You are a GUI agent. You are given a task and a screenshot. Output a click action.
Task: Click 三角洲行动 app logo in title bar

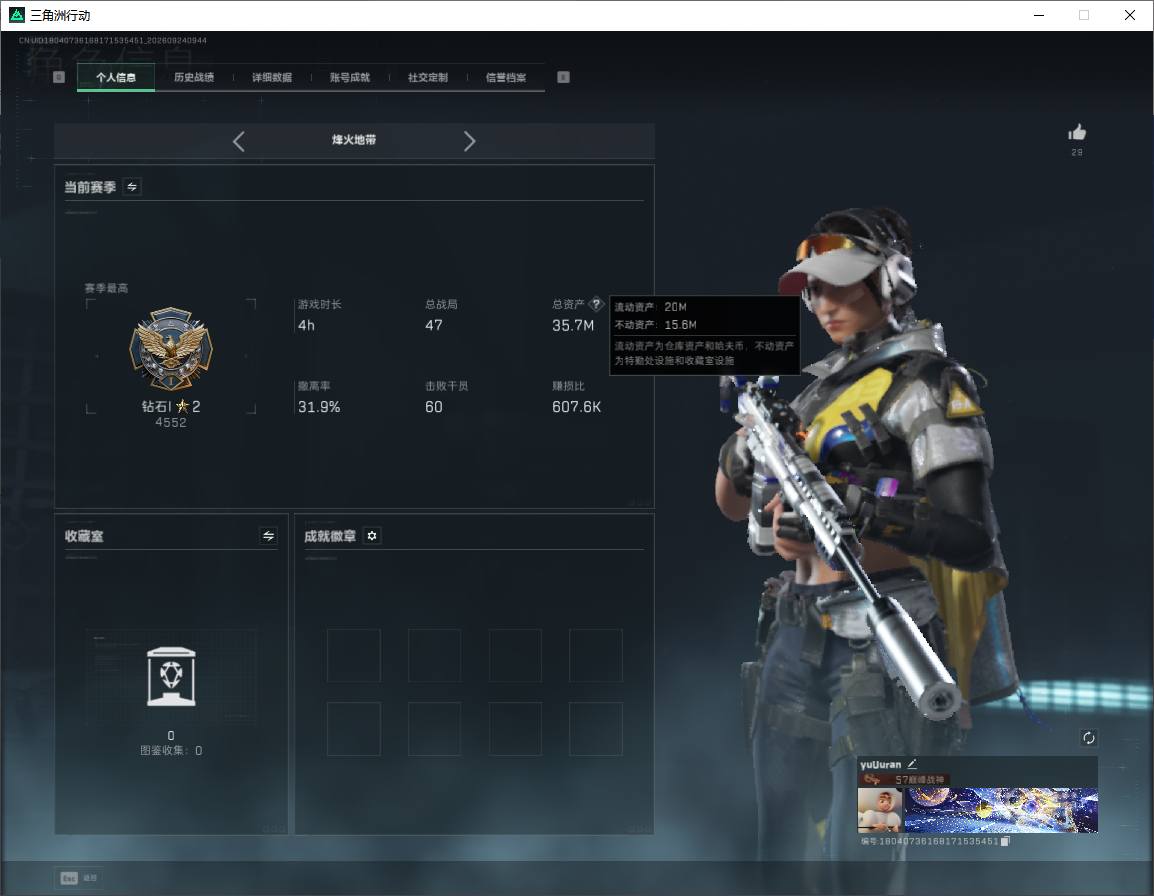(x=16, y=15)
